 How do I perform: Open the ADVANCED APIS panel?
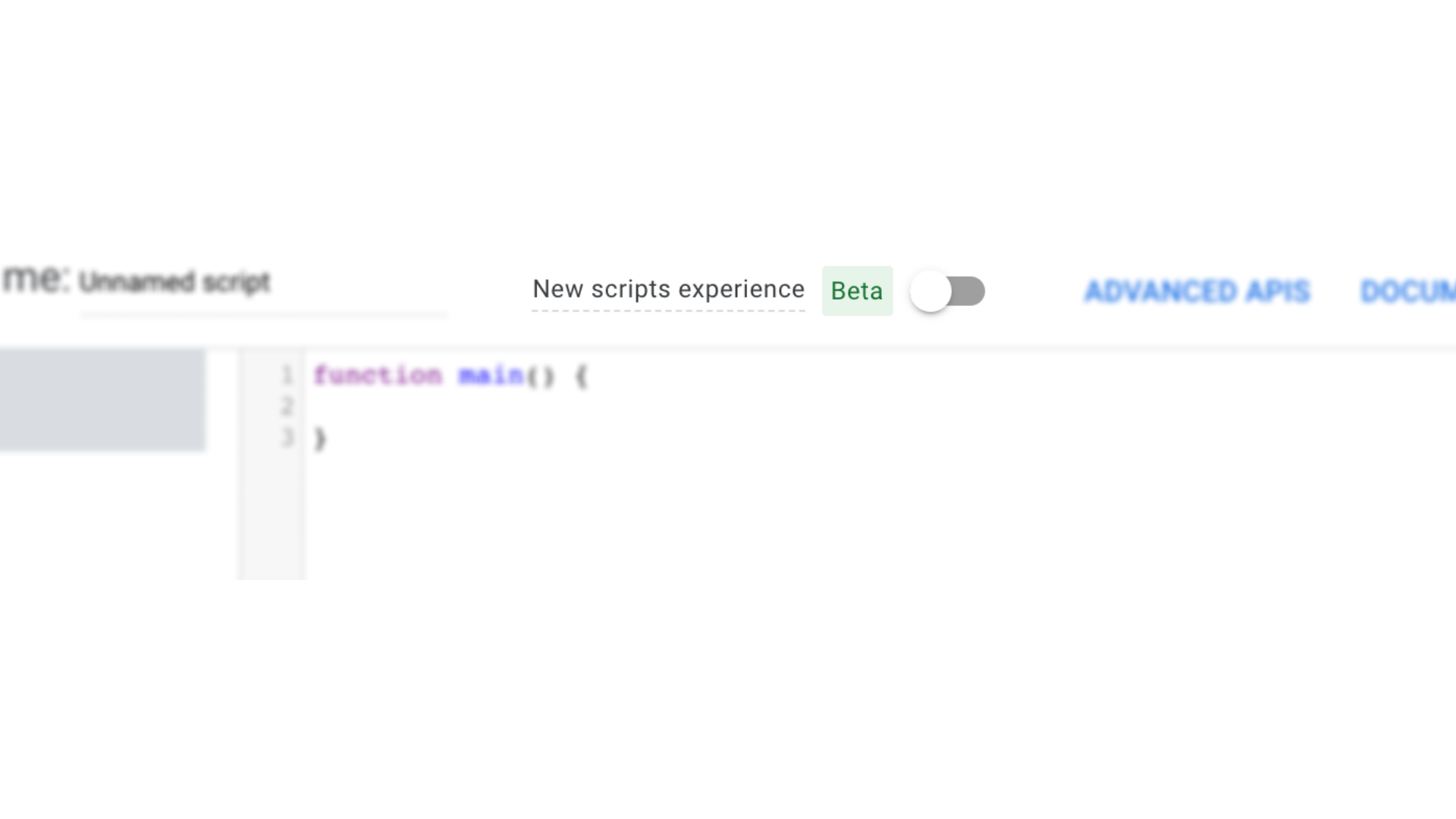(1197, 292)
